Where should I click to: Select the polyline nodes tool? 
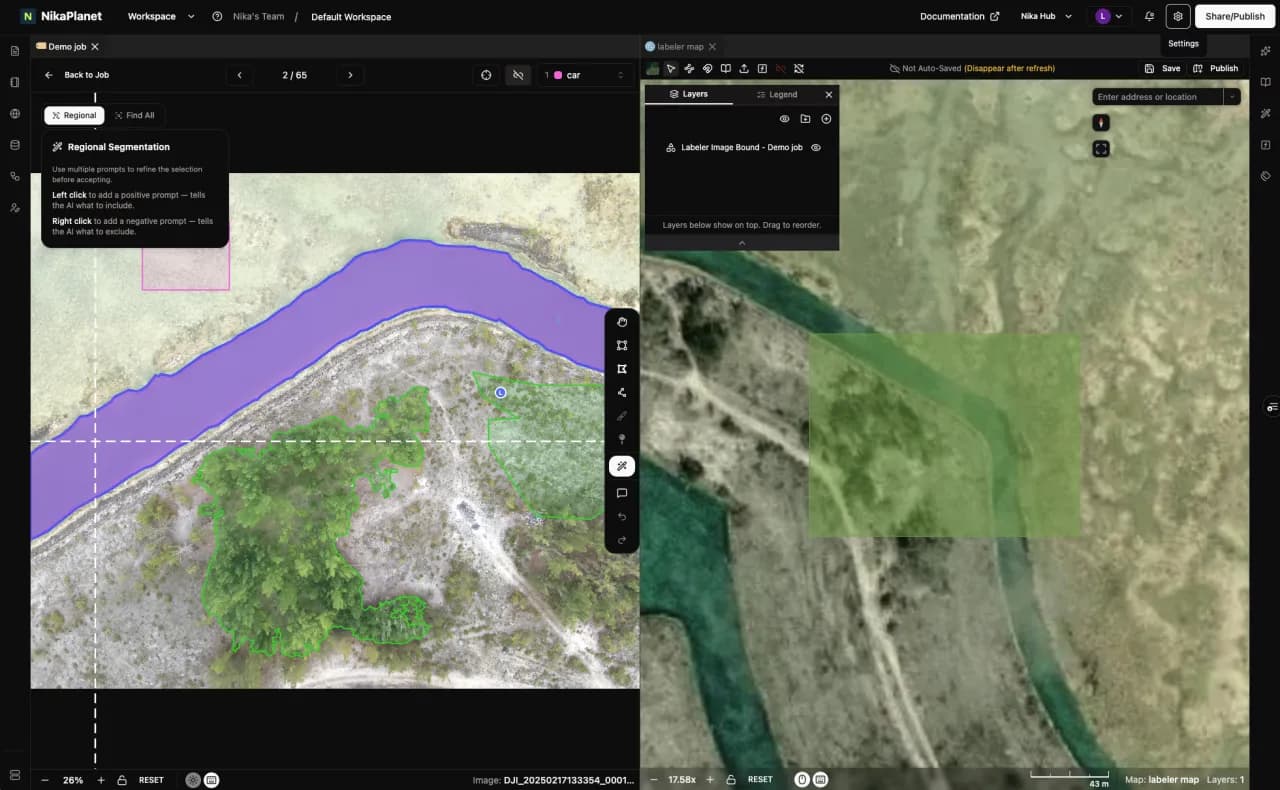point(622,392)
